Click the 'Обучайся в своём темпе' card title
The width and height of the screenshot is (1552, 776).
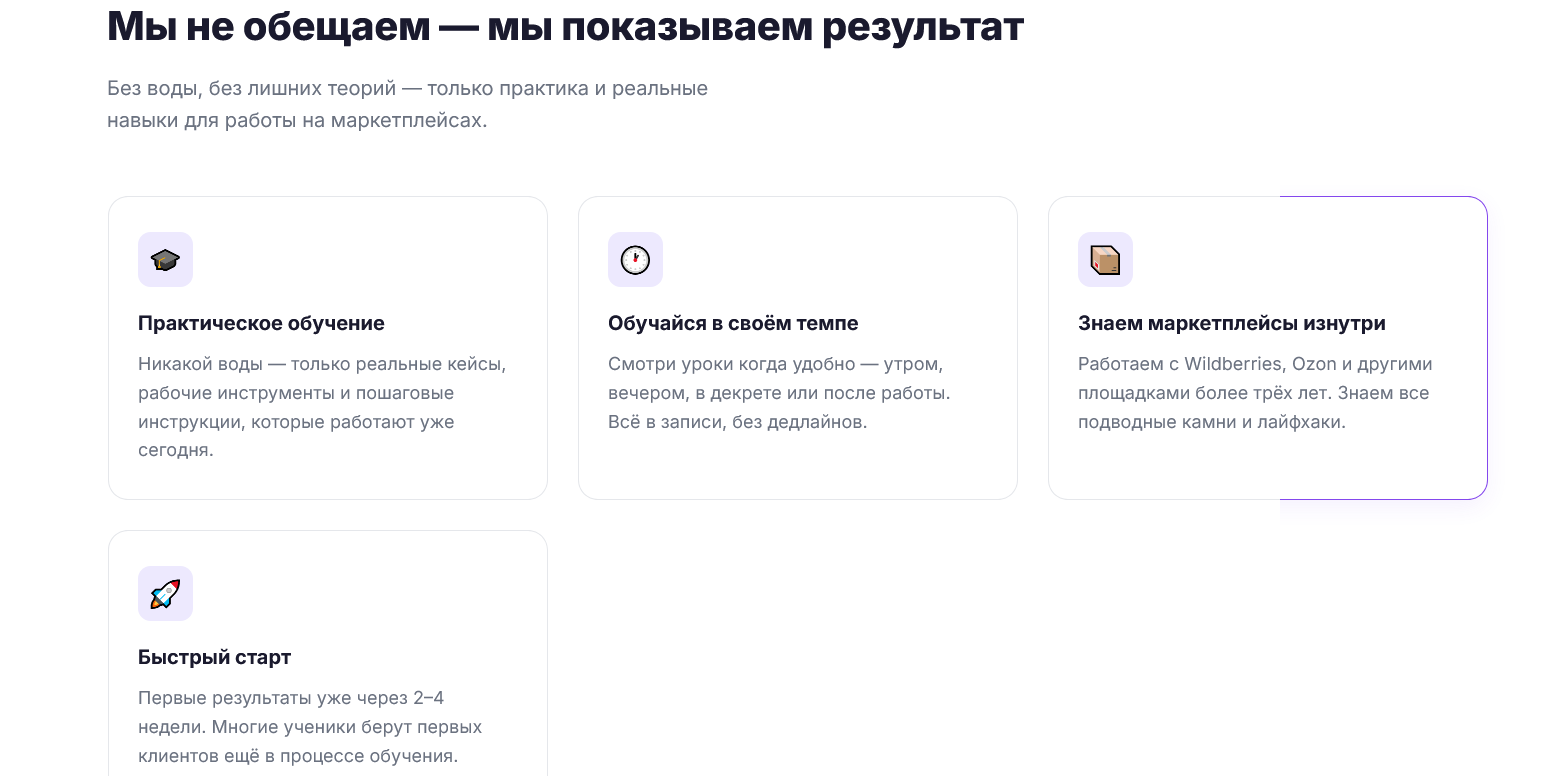[733, 323]
